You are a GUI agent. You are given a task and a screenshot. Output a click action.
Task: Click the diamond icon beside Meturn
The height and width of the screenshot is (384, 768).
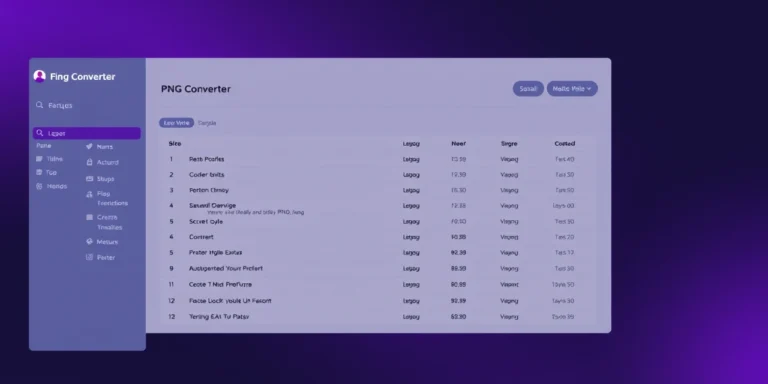(89, 241)
